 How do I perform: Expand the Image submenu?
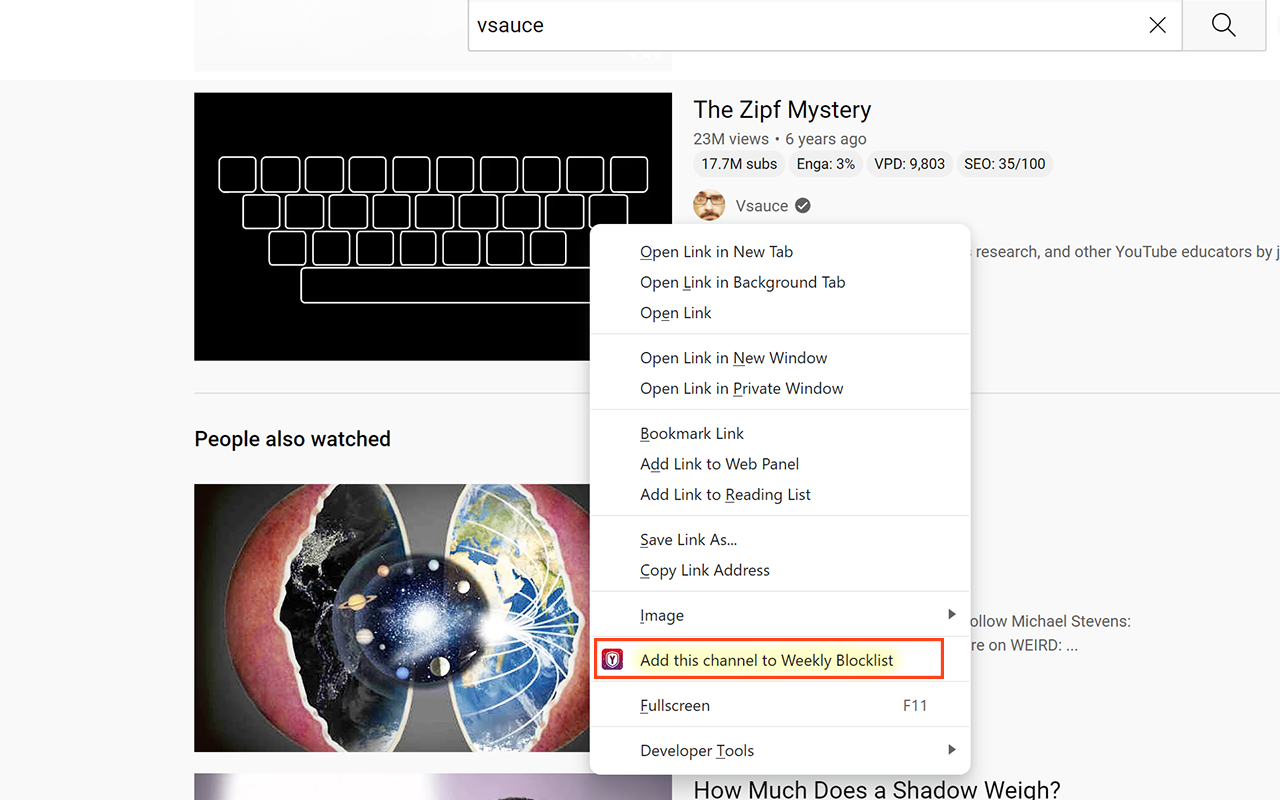780,615
